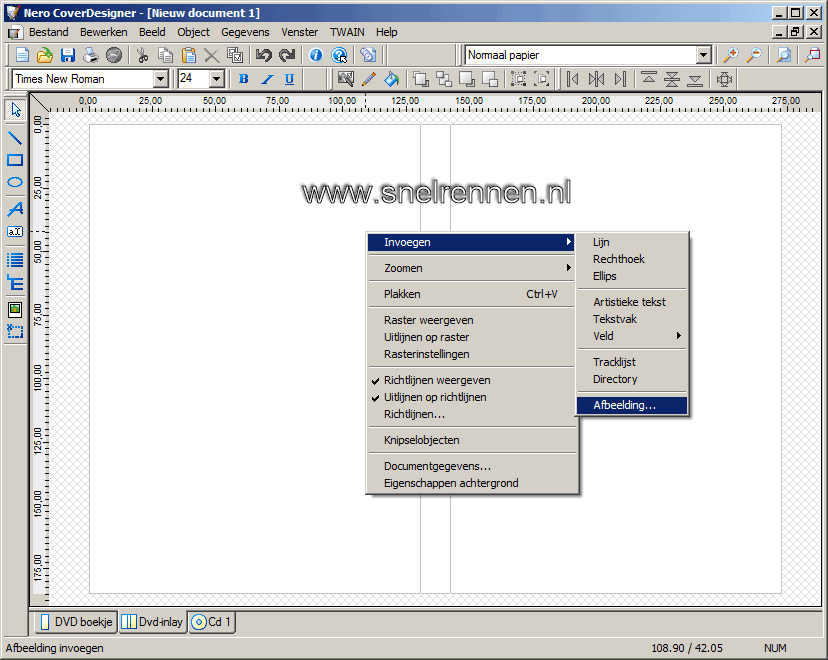Click the Undo arrow icon
828x660 pixels.
264,55
